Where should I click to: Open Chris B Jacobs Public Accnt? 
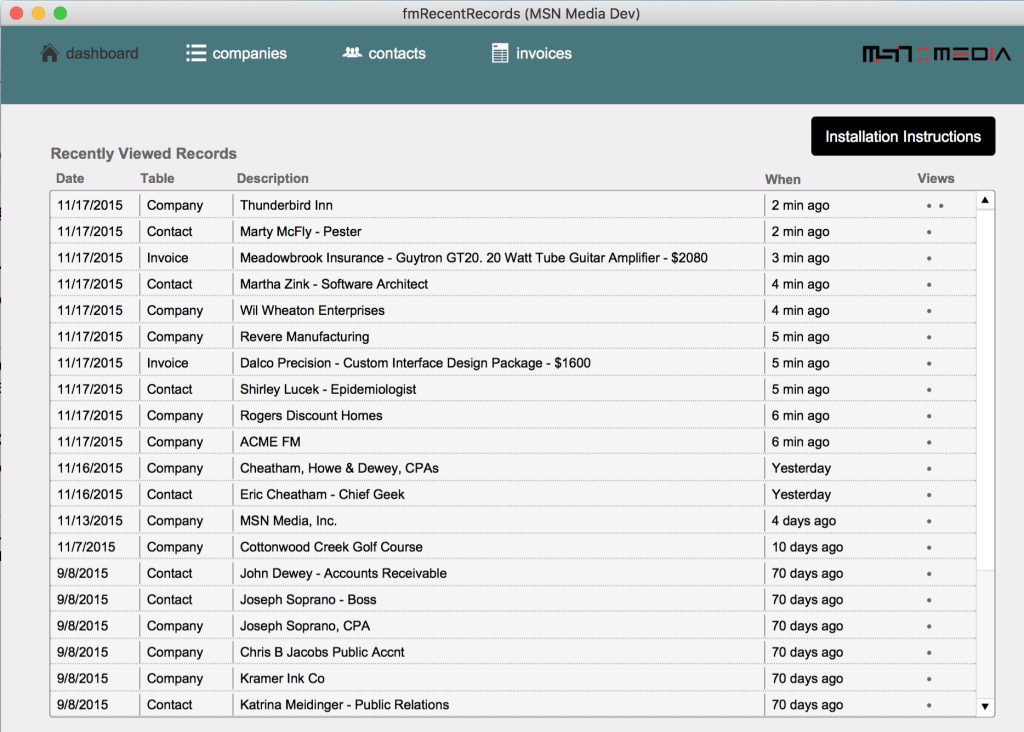point(513,652)
